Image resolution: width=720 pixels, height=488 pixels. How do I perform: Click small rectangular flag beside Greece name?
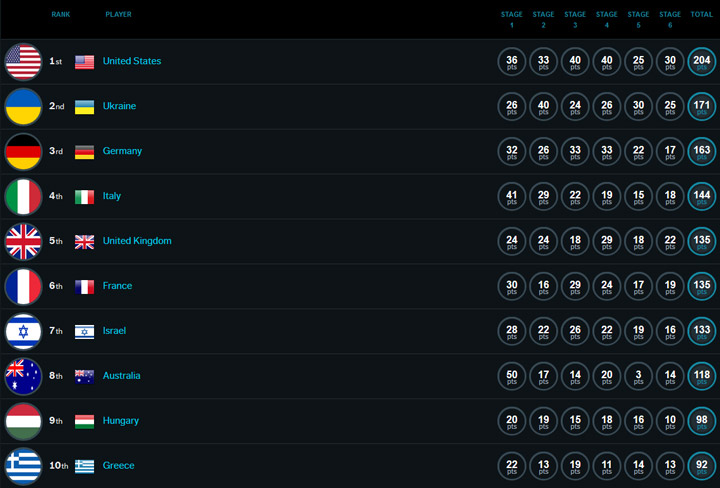84,467
